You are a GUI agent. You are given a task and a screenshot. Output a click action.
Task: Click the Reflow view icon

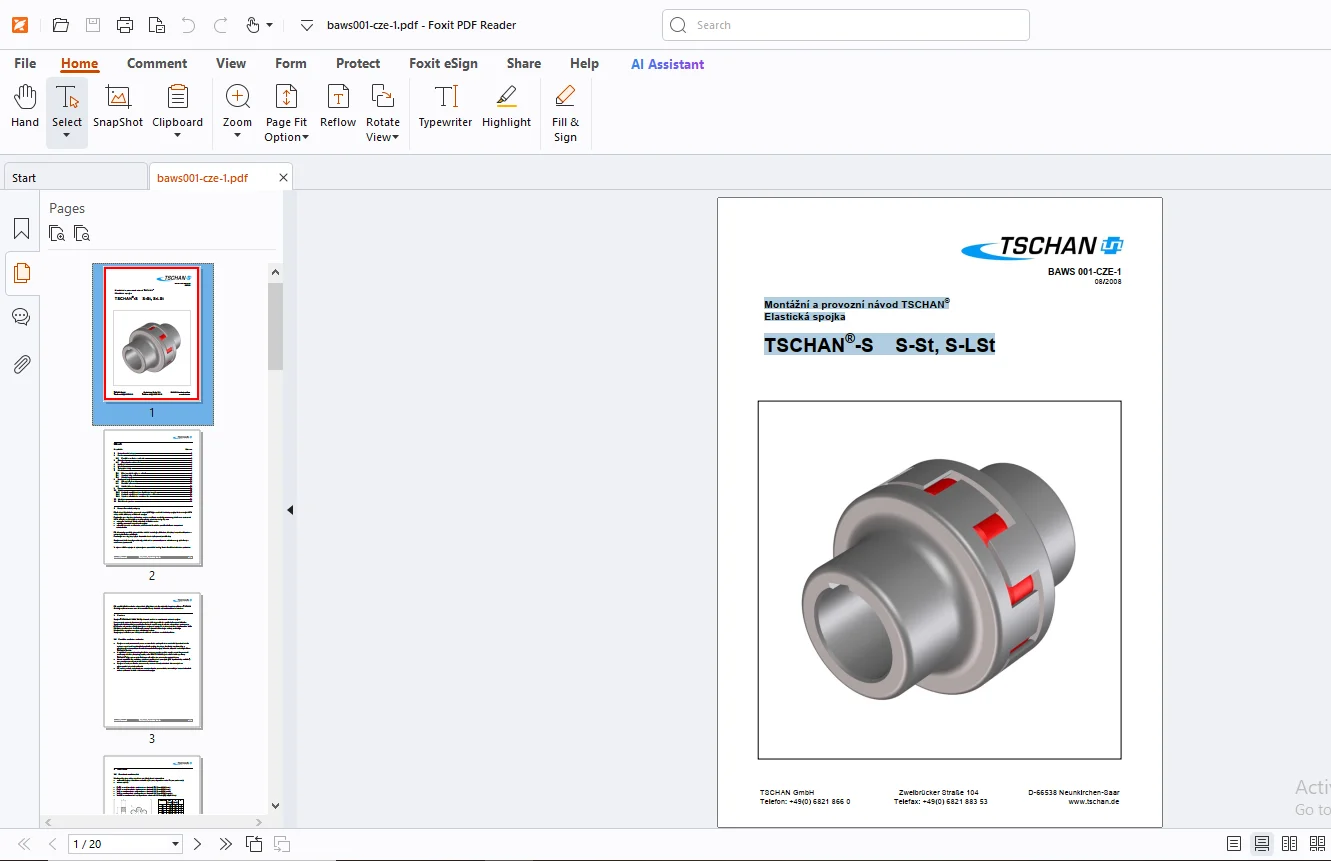tap(338, 106)
